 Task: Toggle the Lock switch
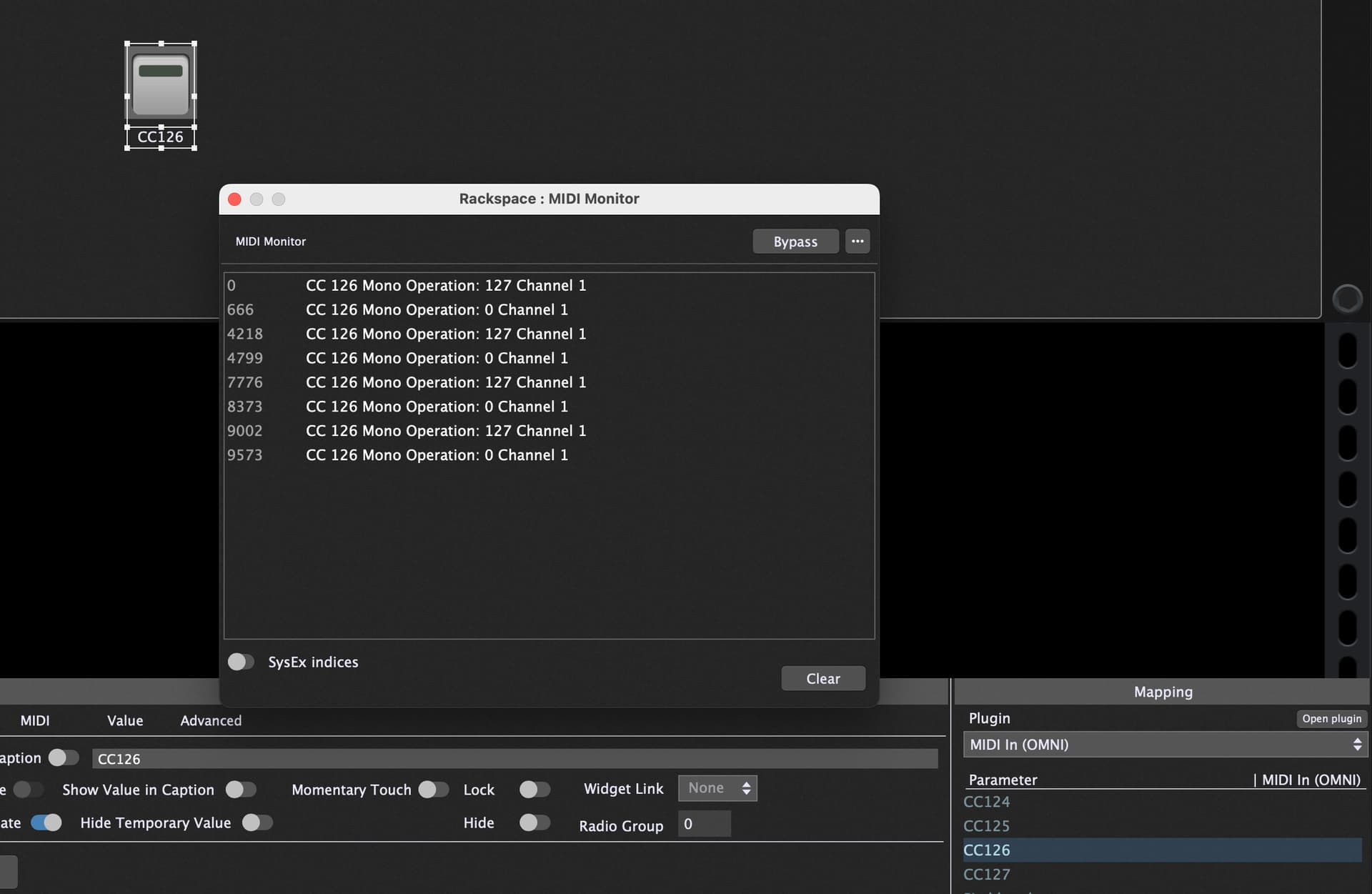535,790
